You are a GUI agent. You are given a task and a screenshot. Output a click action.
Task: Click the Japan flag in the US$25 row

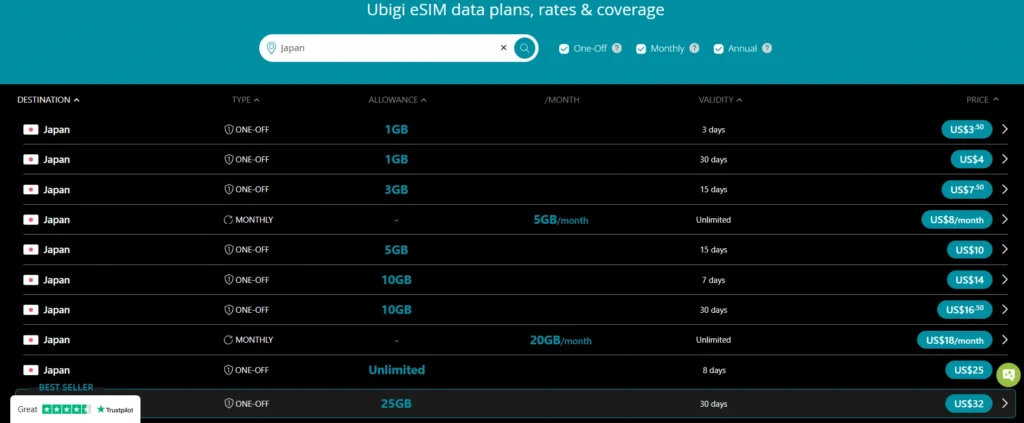(31, 370)
